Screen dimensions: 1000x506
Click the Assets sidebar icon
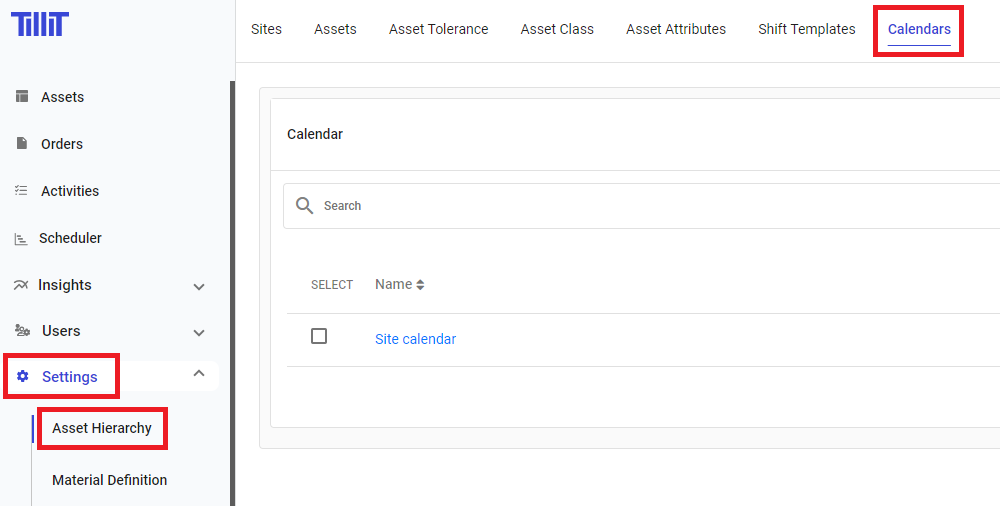pyautogui.click(x=21, y=97)
